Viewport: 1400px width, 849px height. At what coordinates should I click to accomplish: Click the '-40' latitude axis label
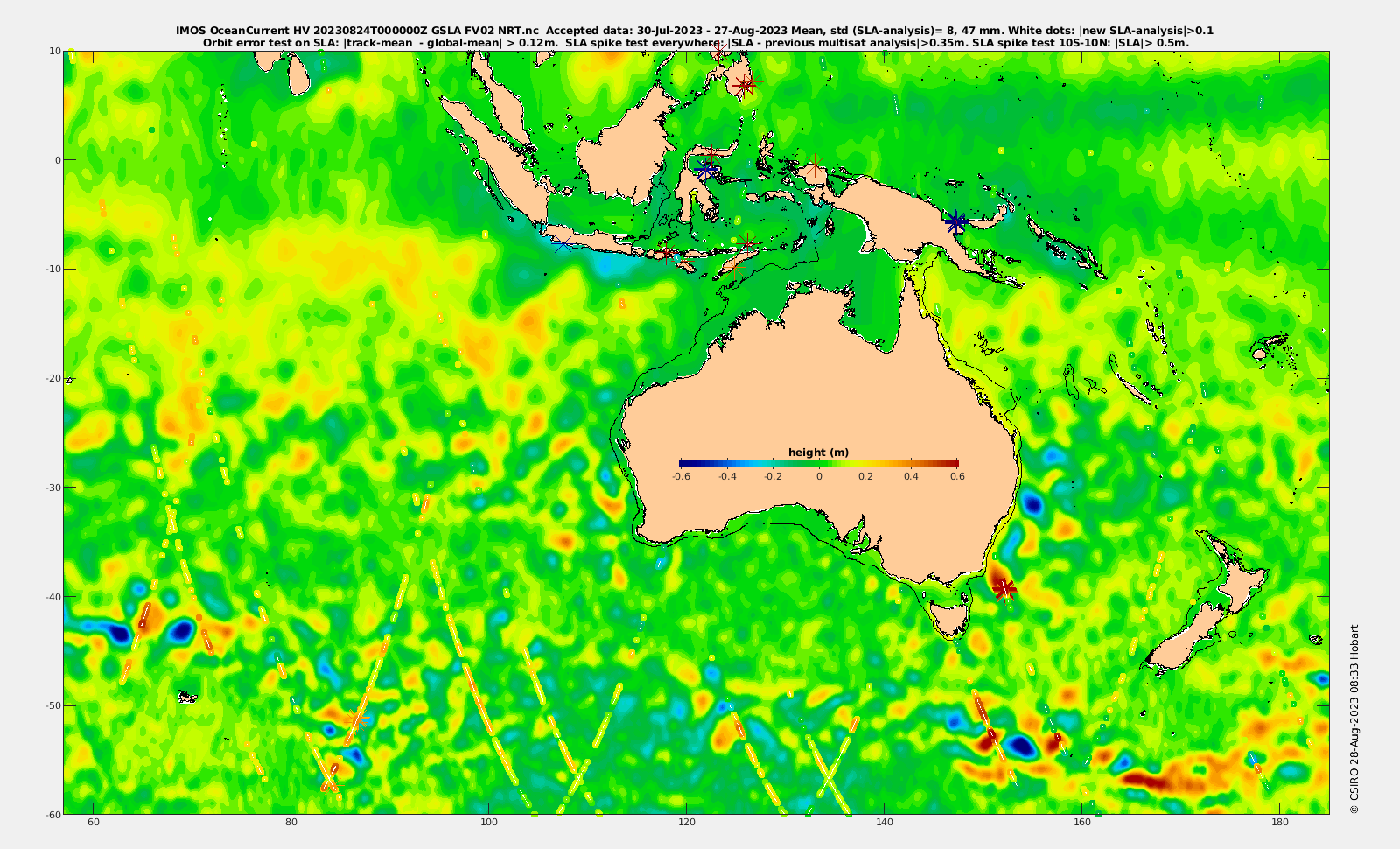53,597
